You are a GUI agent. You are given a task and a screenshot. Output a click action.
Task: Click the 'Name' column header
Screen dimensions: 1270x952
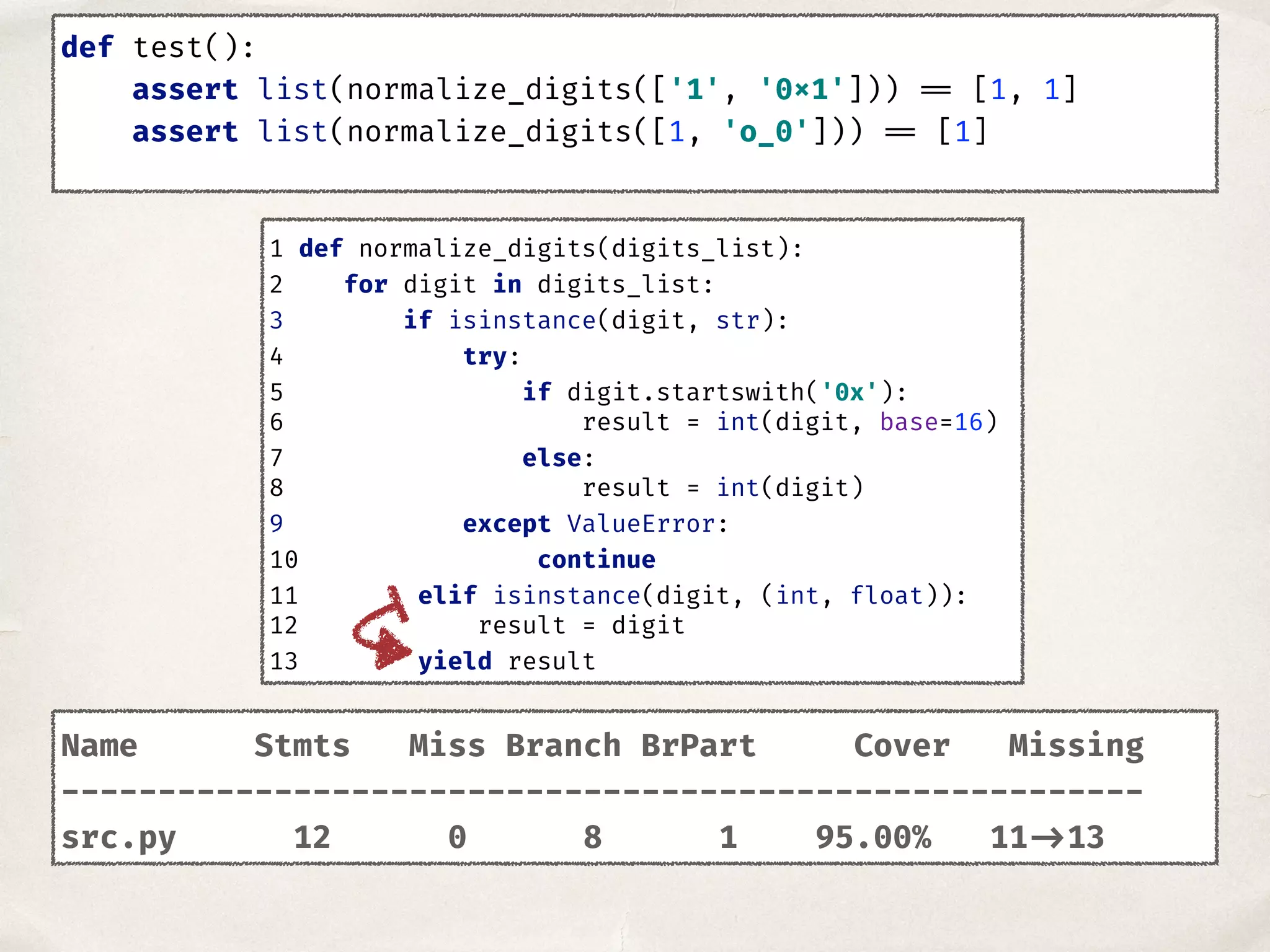[x=99, y=746]
